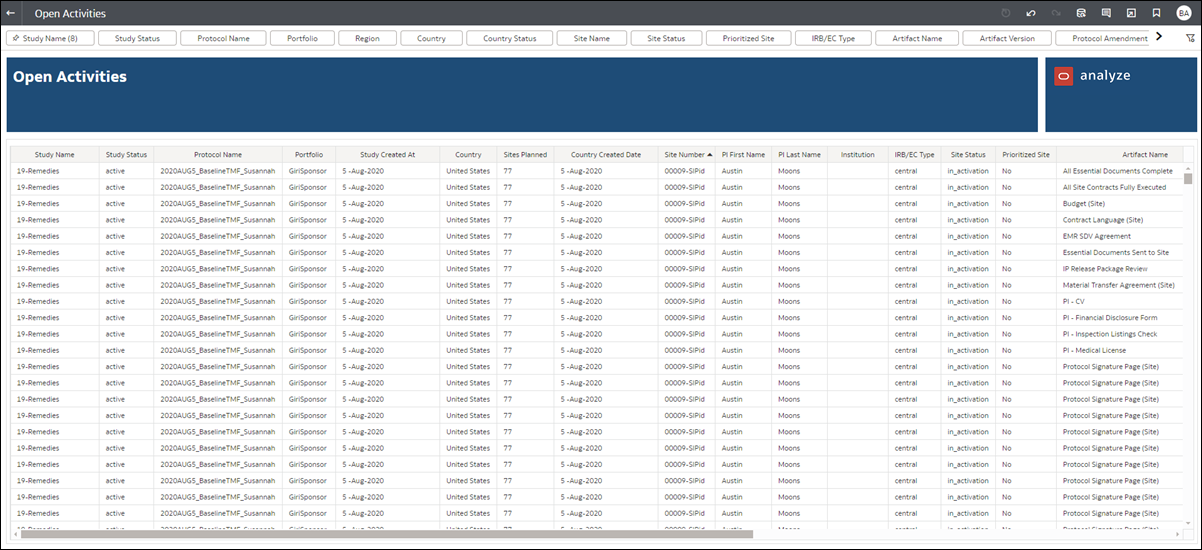Screen dimensions: 1202x550
Task: Click the PI Last Name column header
Action: pos(799,155)
